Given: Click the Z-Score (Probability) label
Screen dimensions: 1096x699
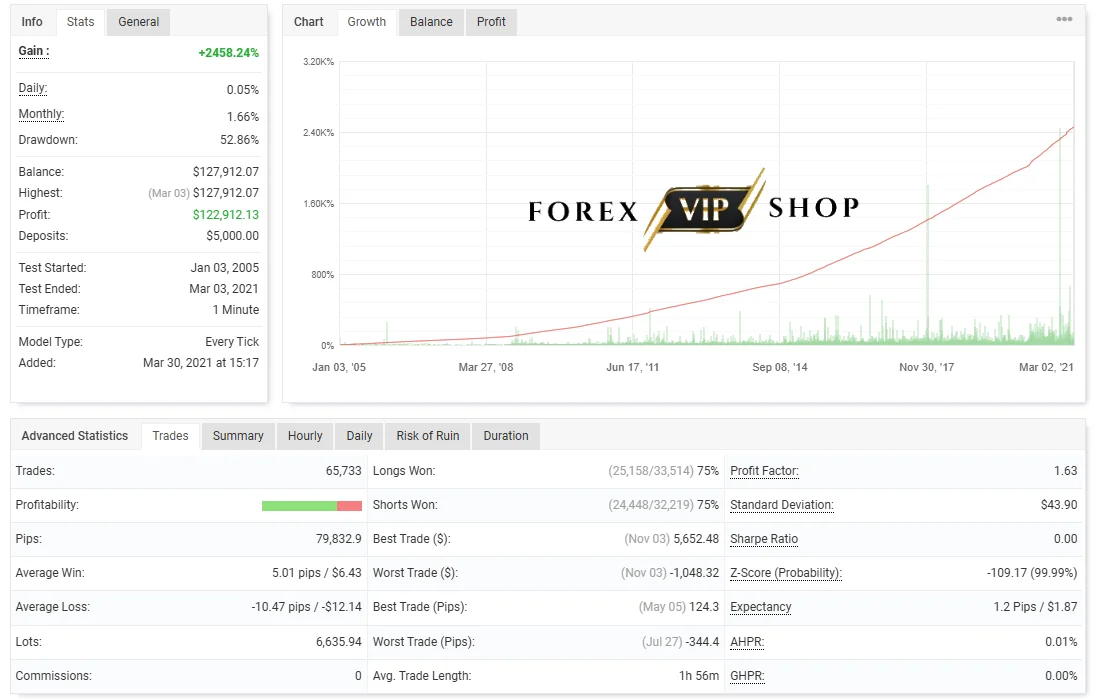Looking at the screenshot, I should tap(786, 573).
